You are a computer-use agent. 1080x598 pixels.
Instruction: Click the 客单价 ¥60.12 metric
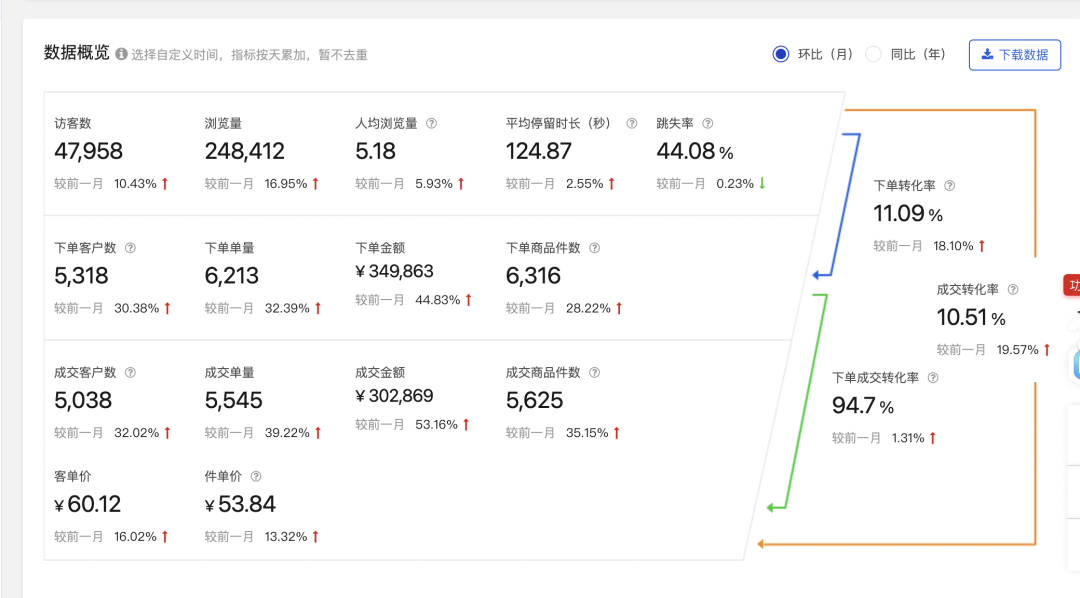click(87, 505)
